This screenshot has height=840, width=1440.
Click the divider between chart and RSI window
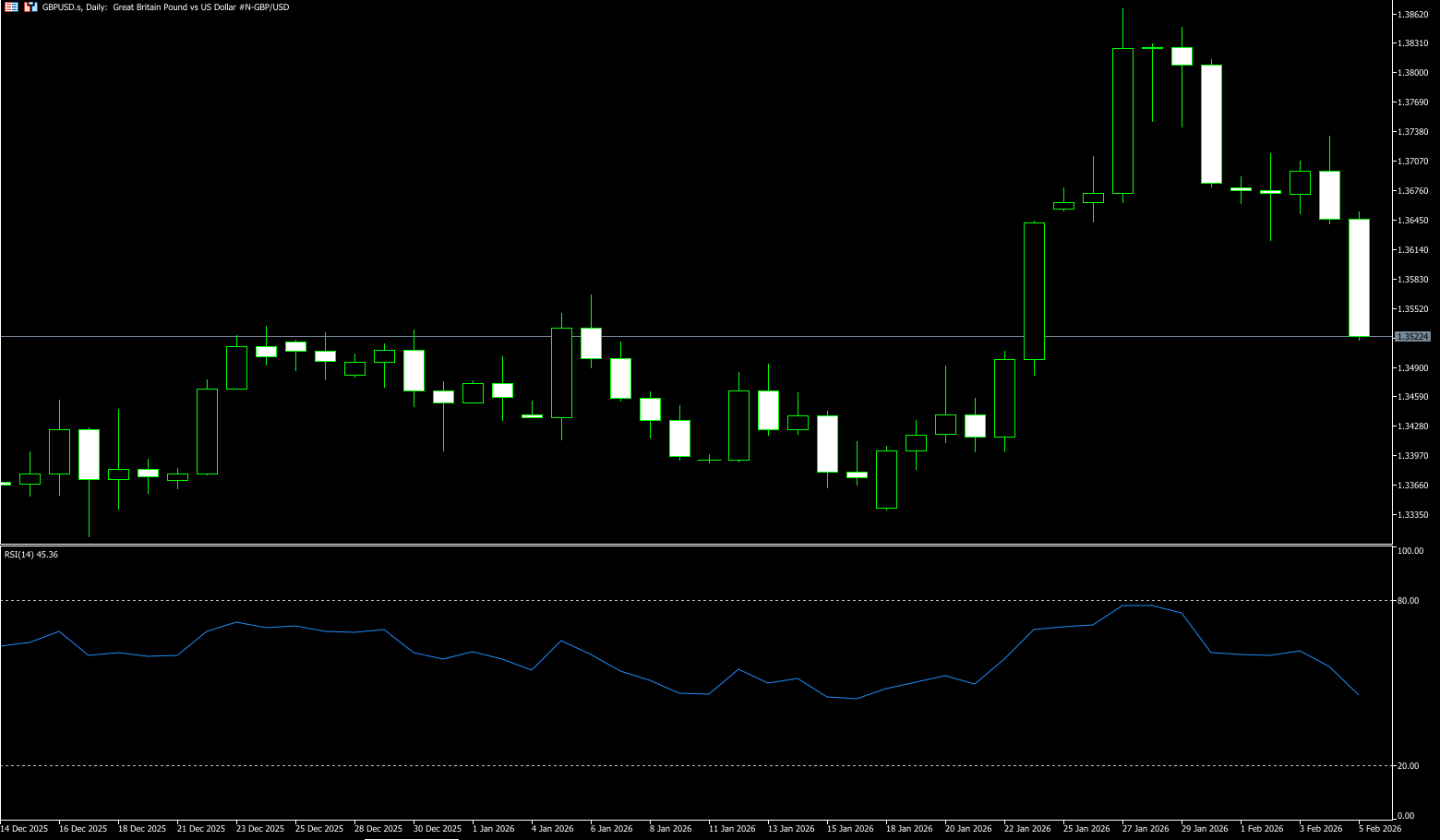click(692, 545)
